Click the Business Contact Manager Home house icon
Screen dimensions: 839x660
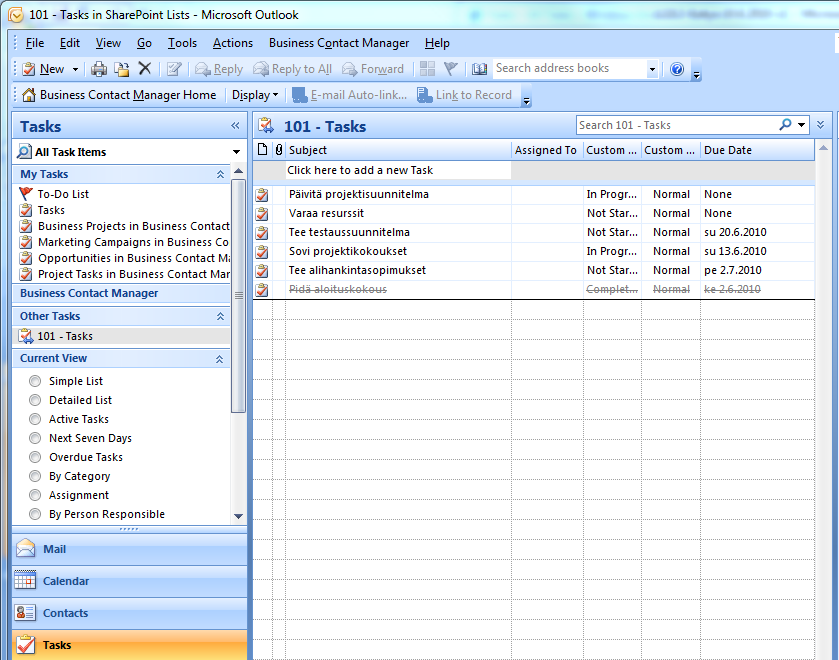coord(29,95)
